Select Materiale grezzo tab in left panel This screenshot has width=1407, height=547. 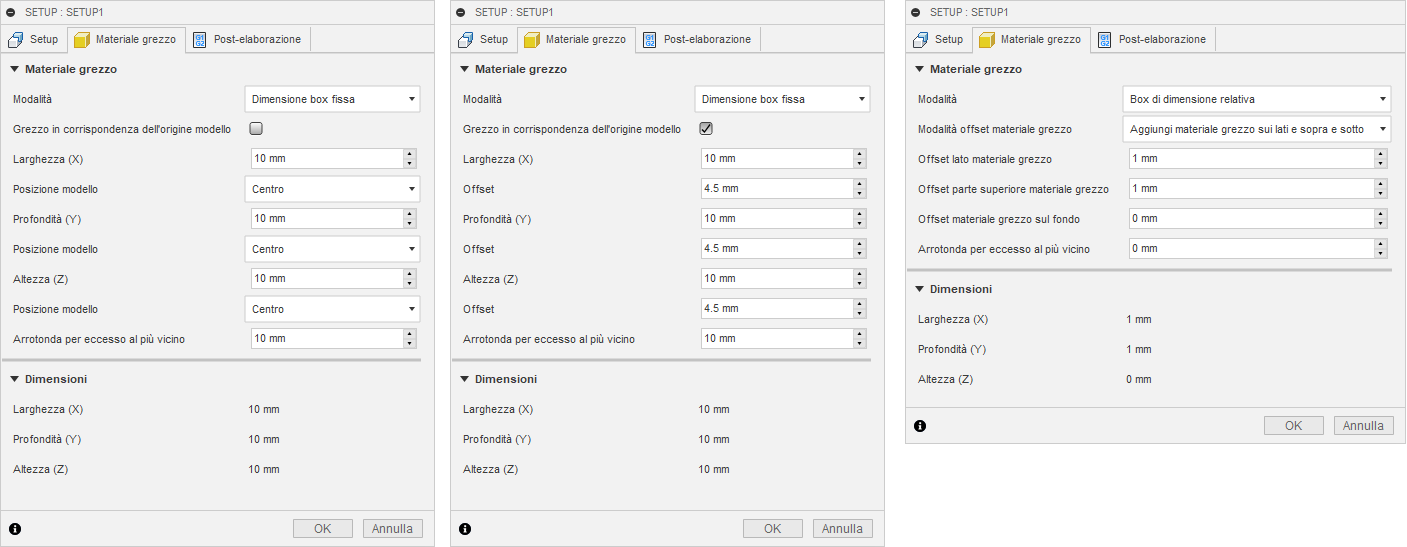[125, 40]
